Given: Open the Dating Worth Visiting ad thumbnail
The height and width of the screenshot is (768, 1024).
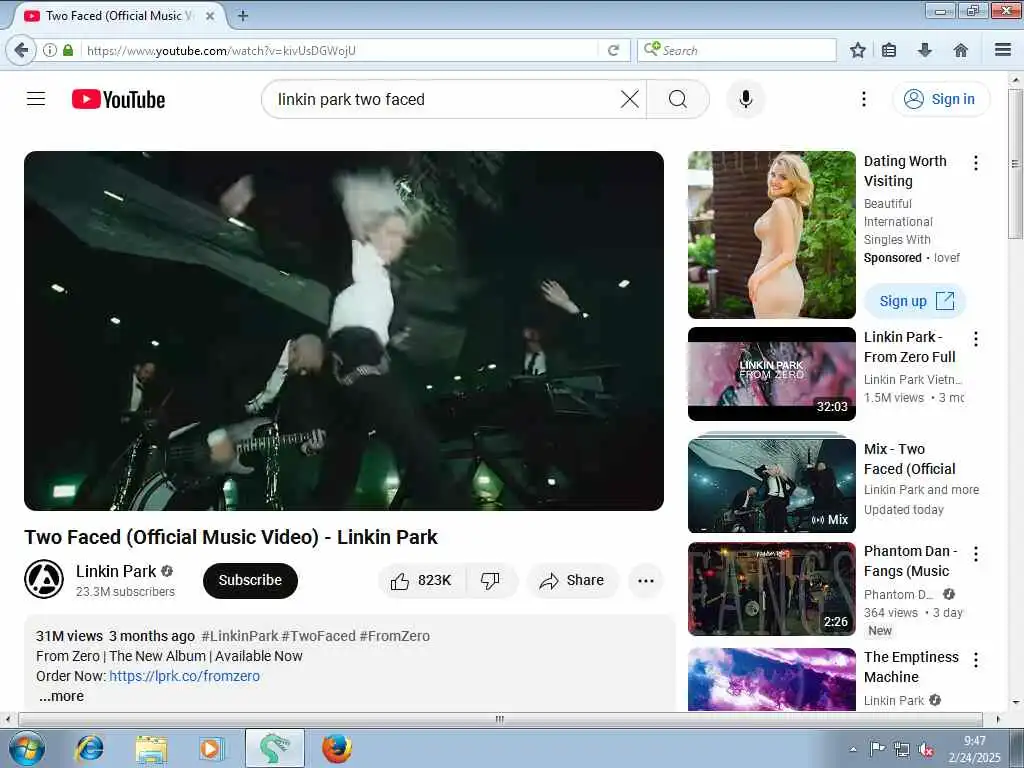Looking at the screenshot, I should click(771, 235).
